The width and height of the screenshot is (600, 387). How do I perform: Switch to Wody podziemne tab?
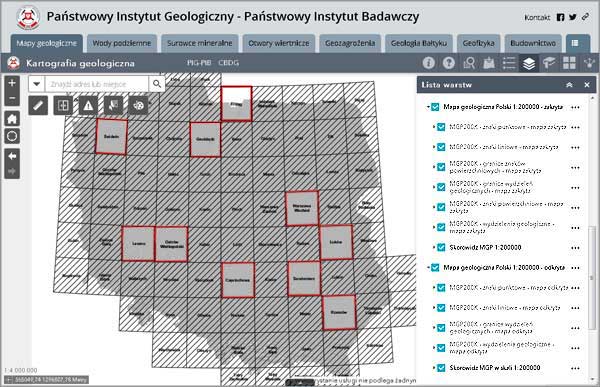pos(122,43)
